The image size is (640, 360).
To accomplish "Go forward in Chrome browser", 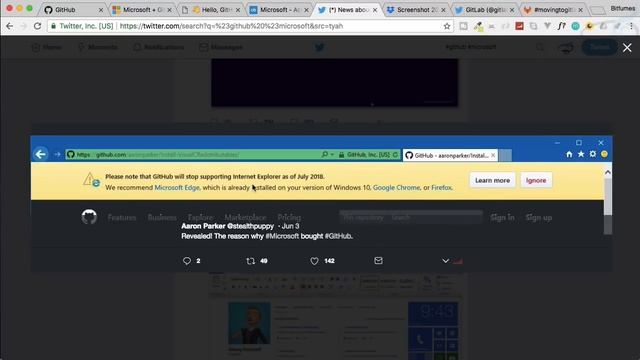I will pyautogui.click(x=23, y=26).
